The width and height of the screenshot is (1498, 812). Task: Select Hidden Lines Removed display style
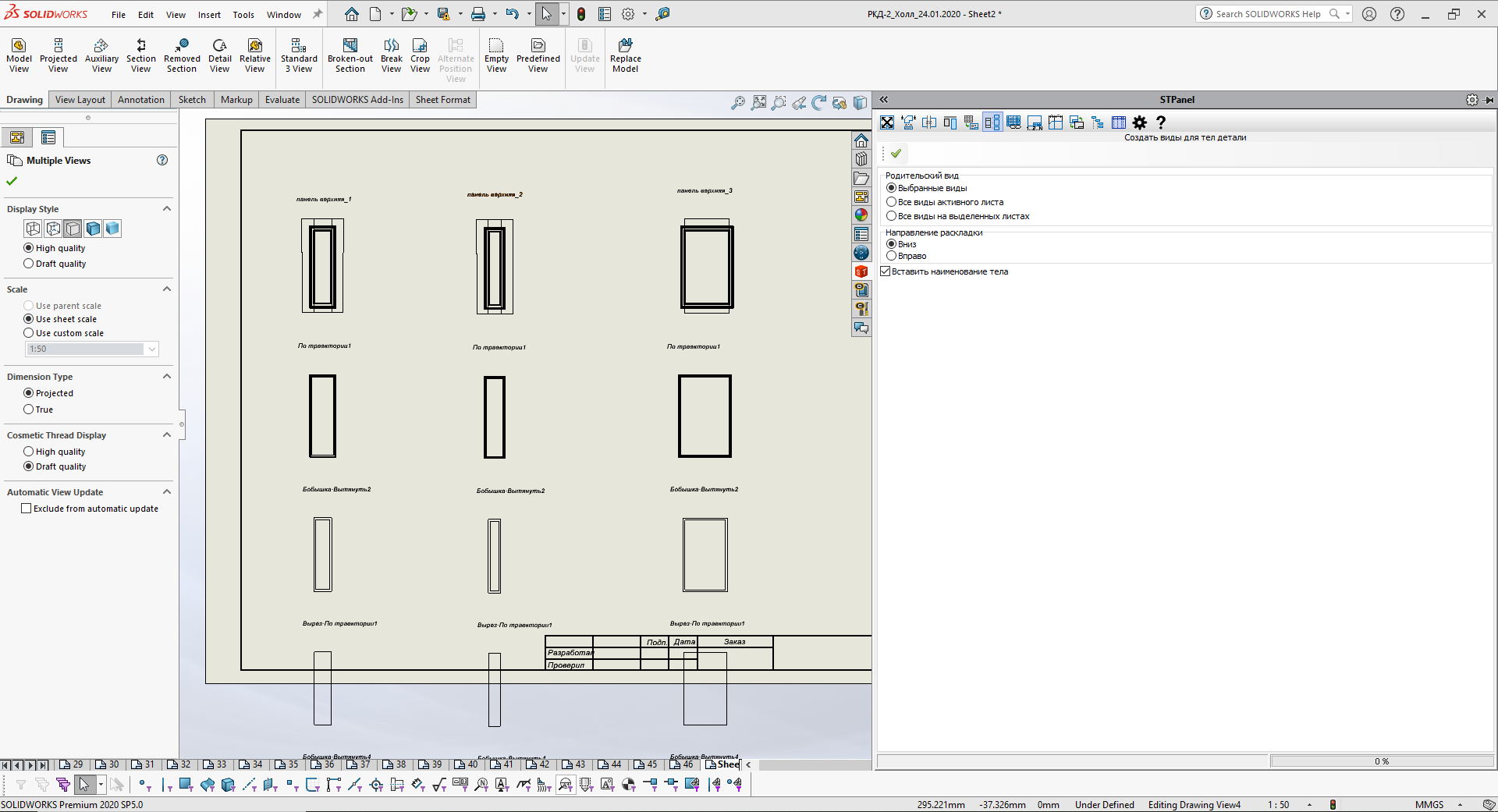click(73, 229)
